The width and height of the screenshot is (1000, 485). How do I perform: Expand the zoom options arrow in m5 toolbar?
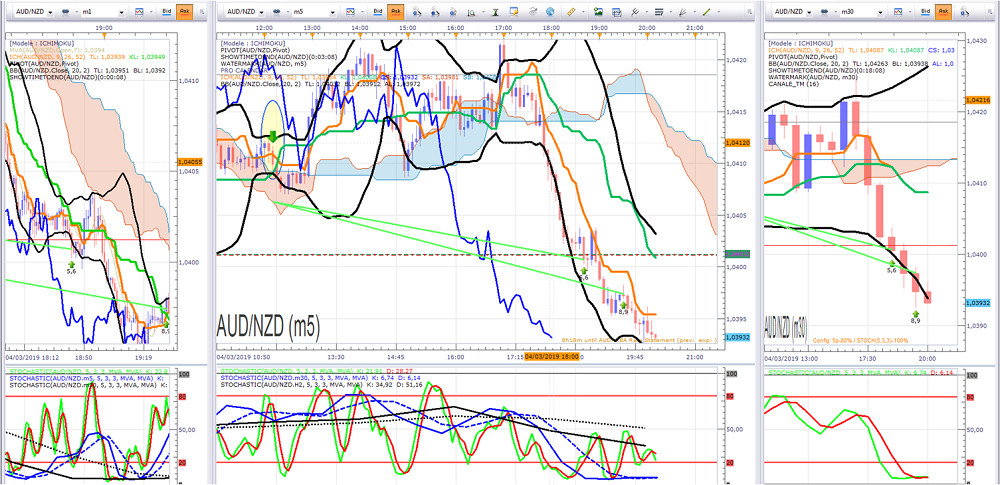[x=483, y=11]
